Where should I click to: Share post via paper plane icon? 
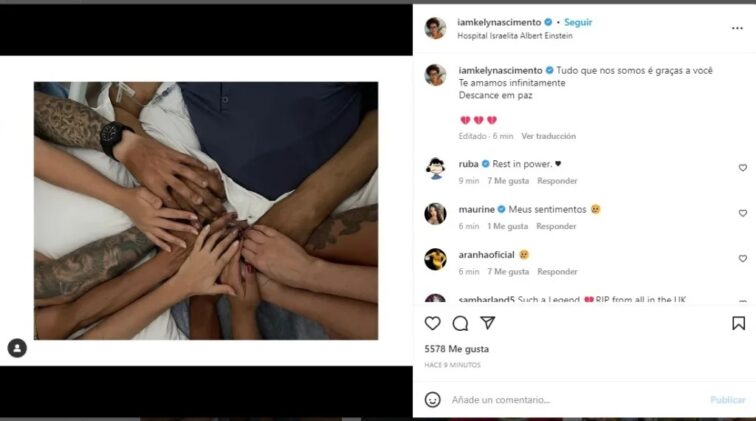[x=487, y=323]
